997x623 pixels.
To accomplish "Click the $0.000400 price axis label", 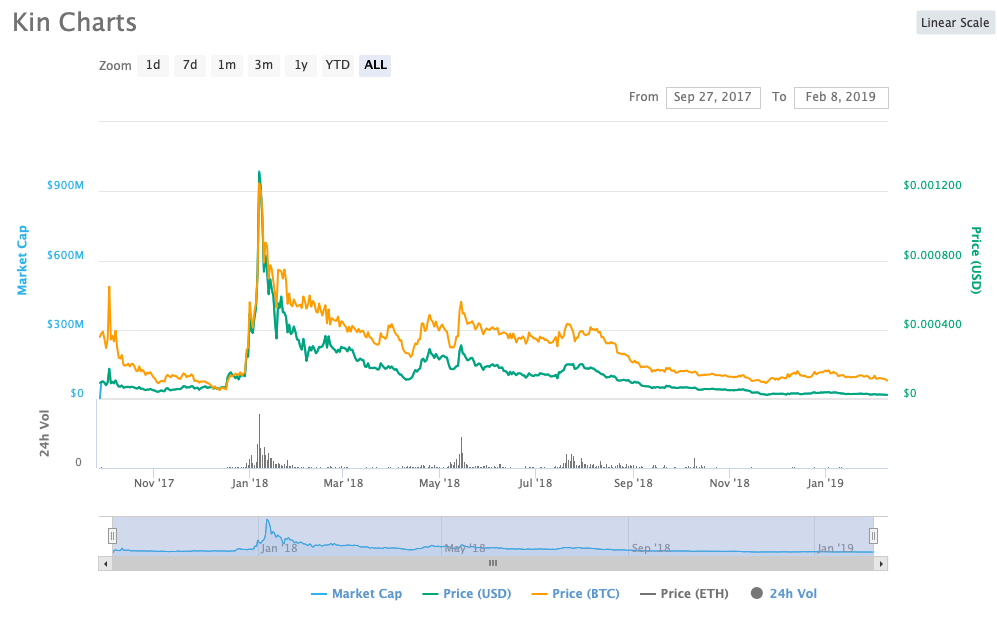I will 932,324.
